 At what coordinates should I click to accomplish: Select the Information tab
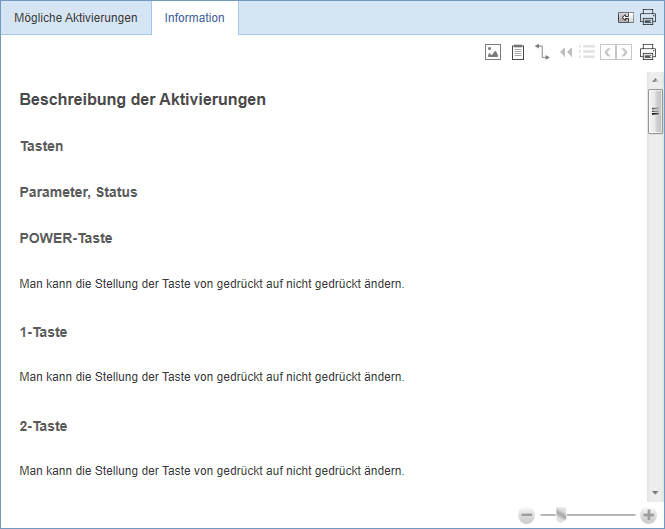pyautogui.click(x=195, y=18)
